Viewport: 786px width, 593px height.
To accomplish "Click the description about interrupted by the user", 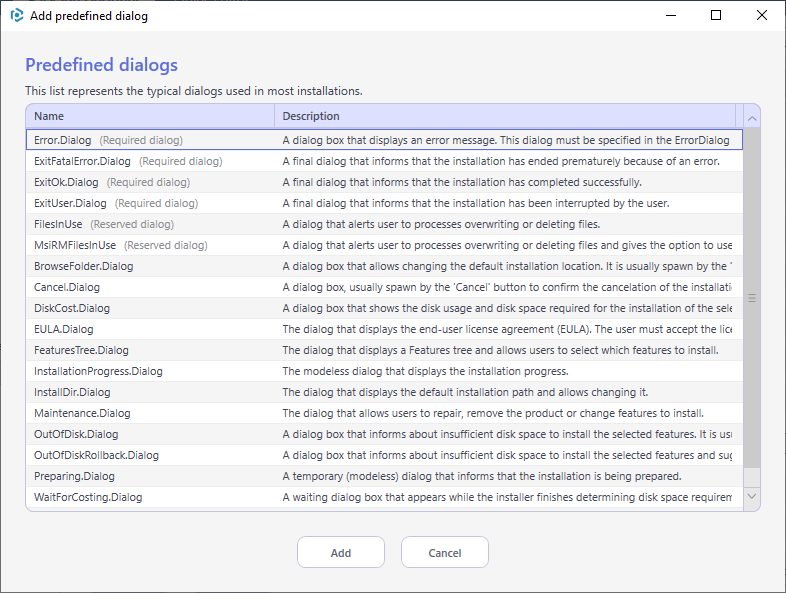I will tap(476, 203).
